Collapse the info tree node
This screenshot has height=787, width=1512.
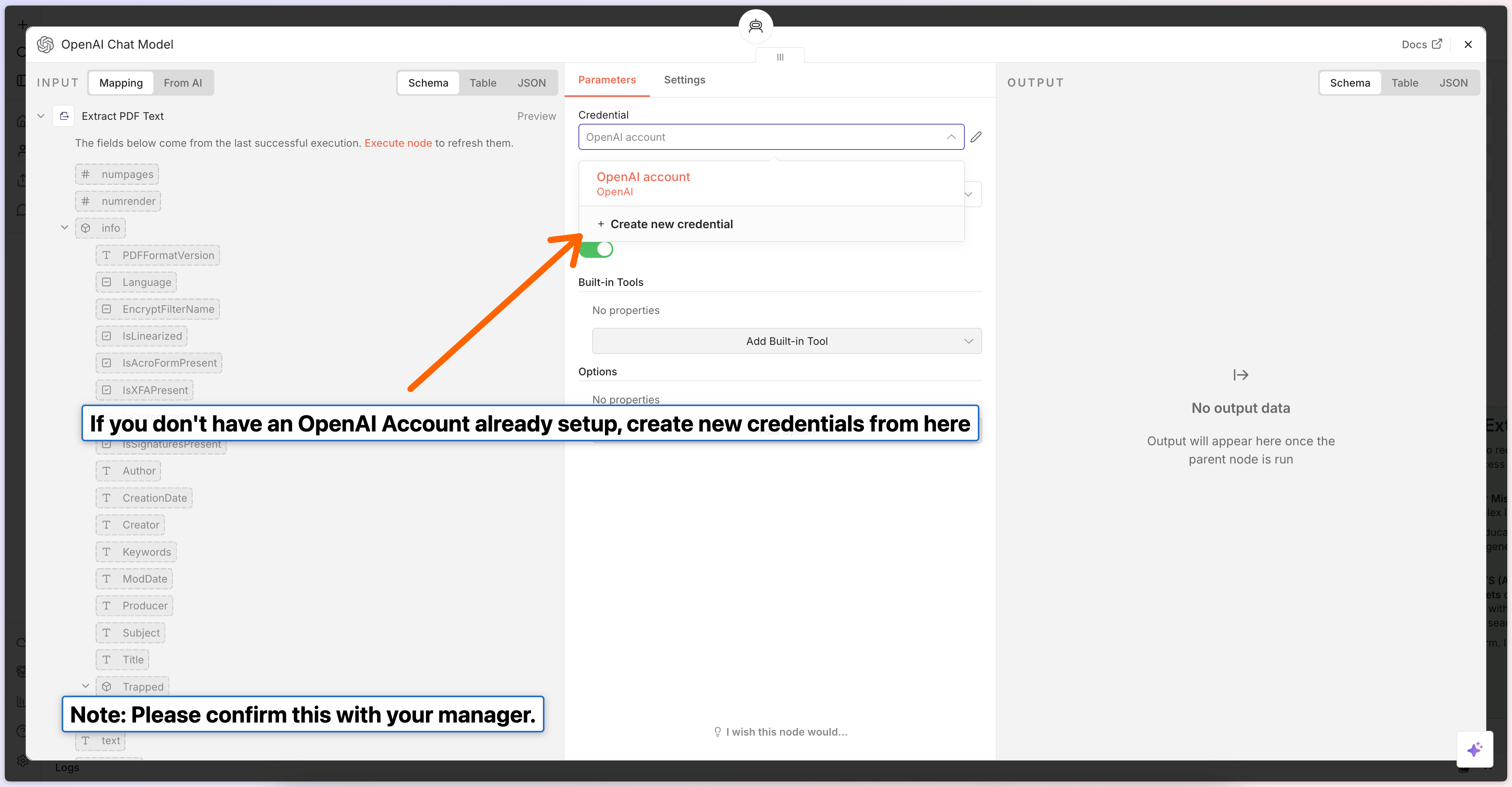(64, 228)
